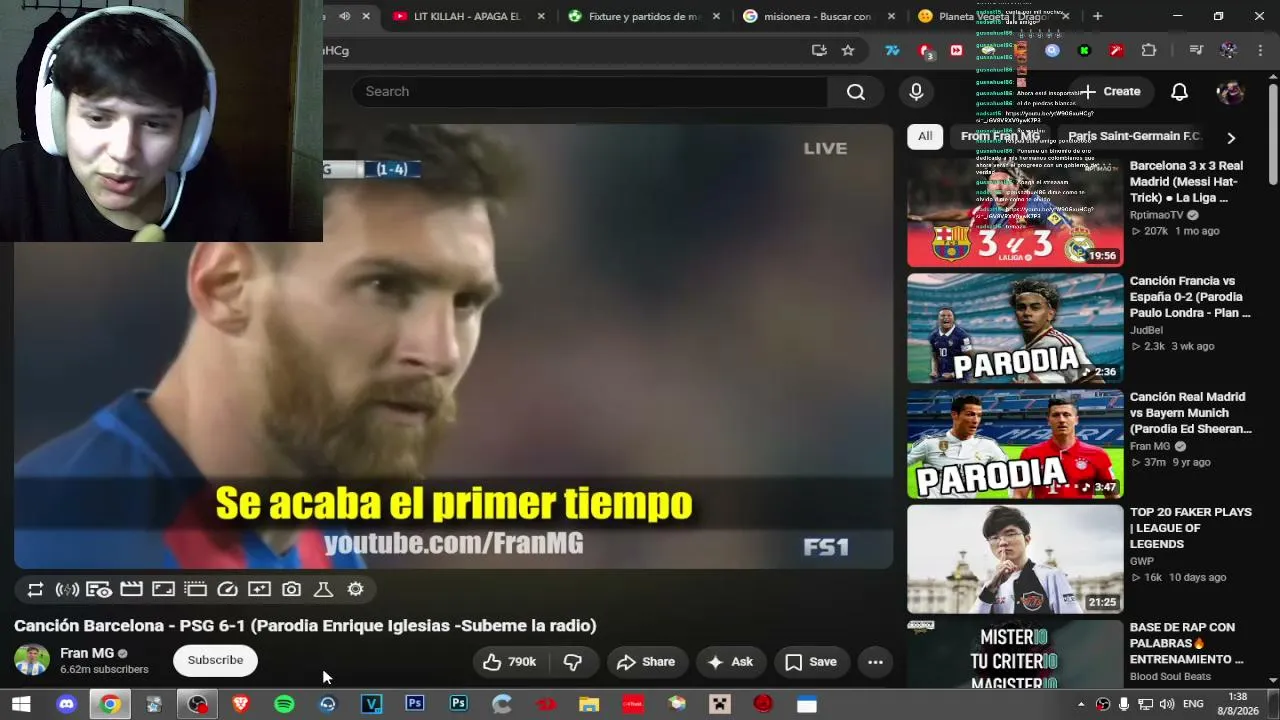Open the "Canción Francia vs España 0-2" thumbnail

point(1015,329)
